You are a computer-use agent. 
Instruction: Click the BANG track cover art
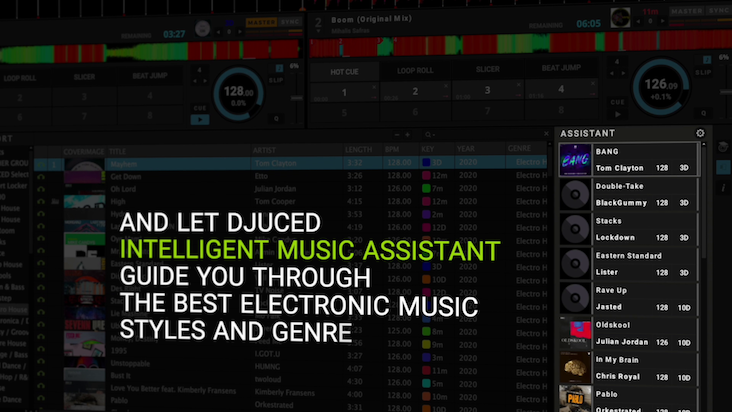pos(575,160)
